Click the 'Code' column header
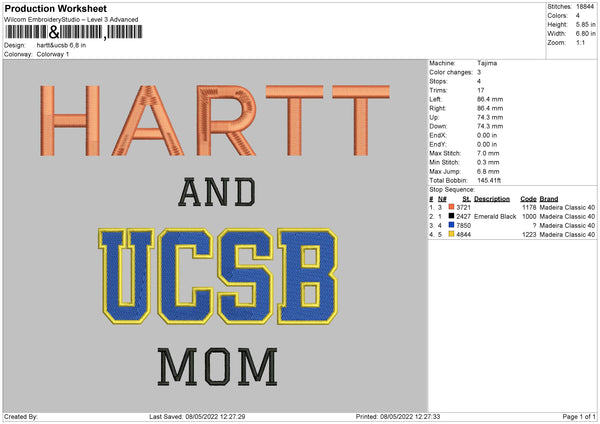This screenshot has height=424, width=600. 528,199
